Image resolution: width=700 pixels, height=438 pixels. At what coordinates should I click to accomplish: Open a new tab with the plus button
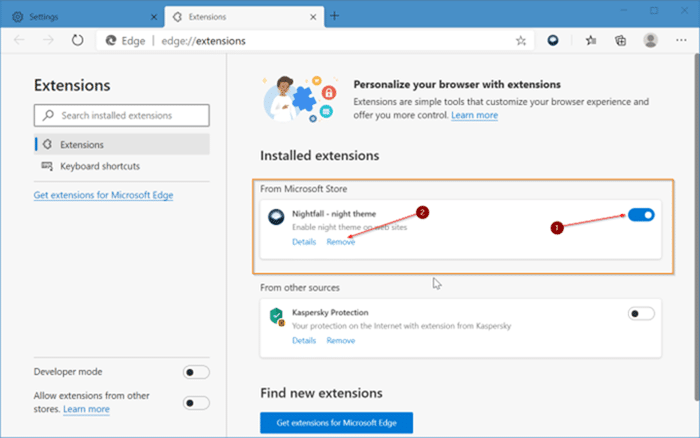[334, 16]
